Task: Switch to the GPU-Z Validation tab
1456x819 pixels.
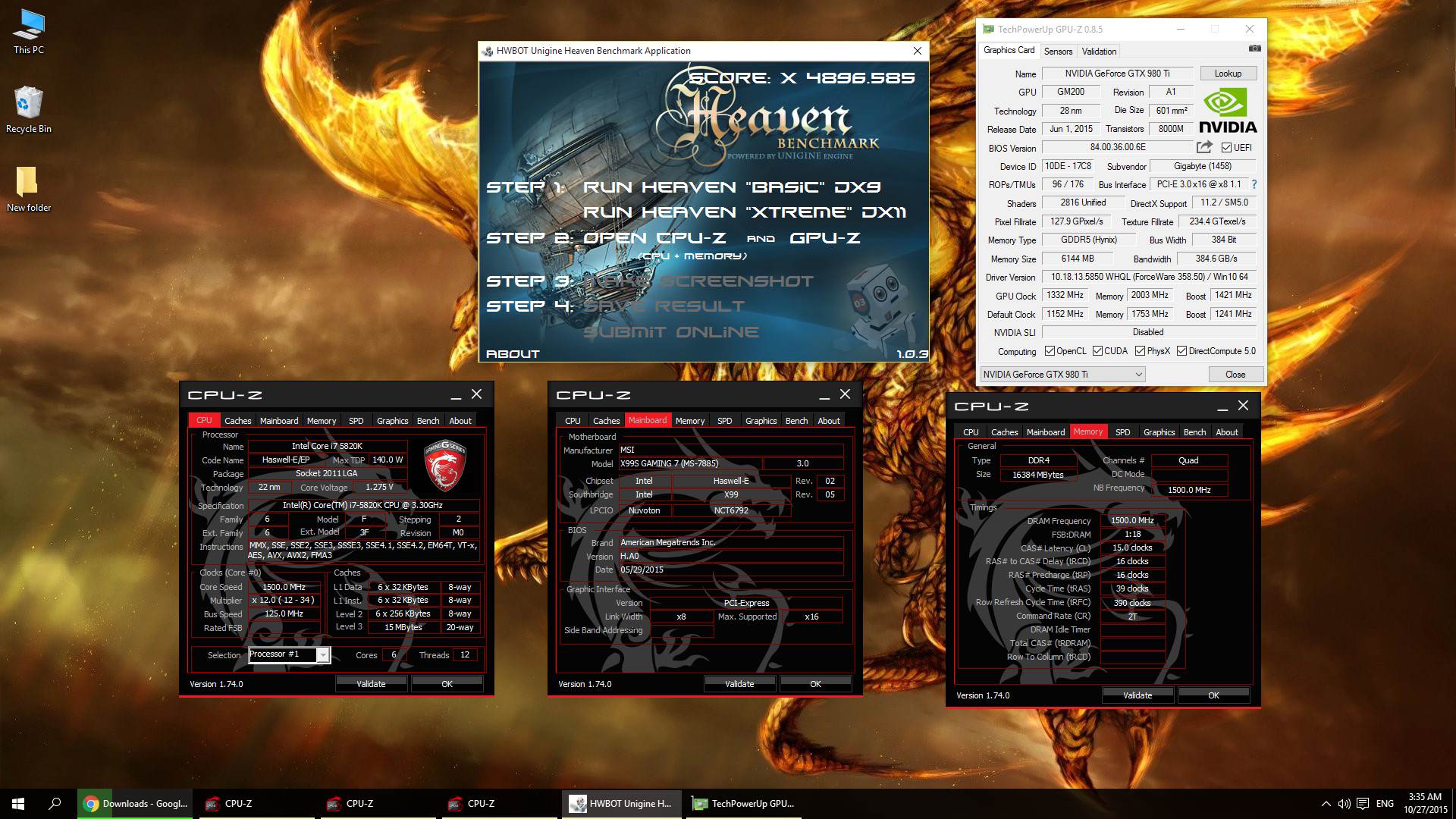Action: (1099, 52)
